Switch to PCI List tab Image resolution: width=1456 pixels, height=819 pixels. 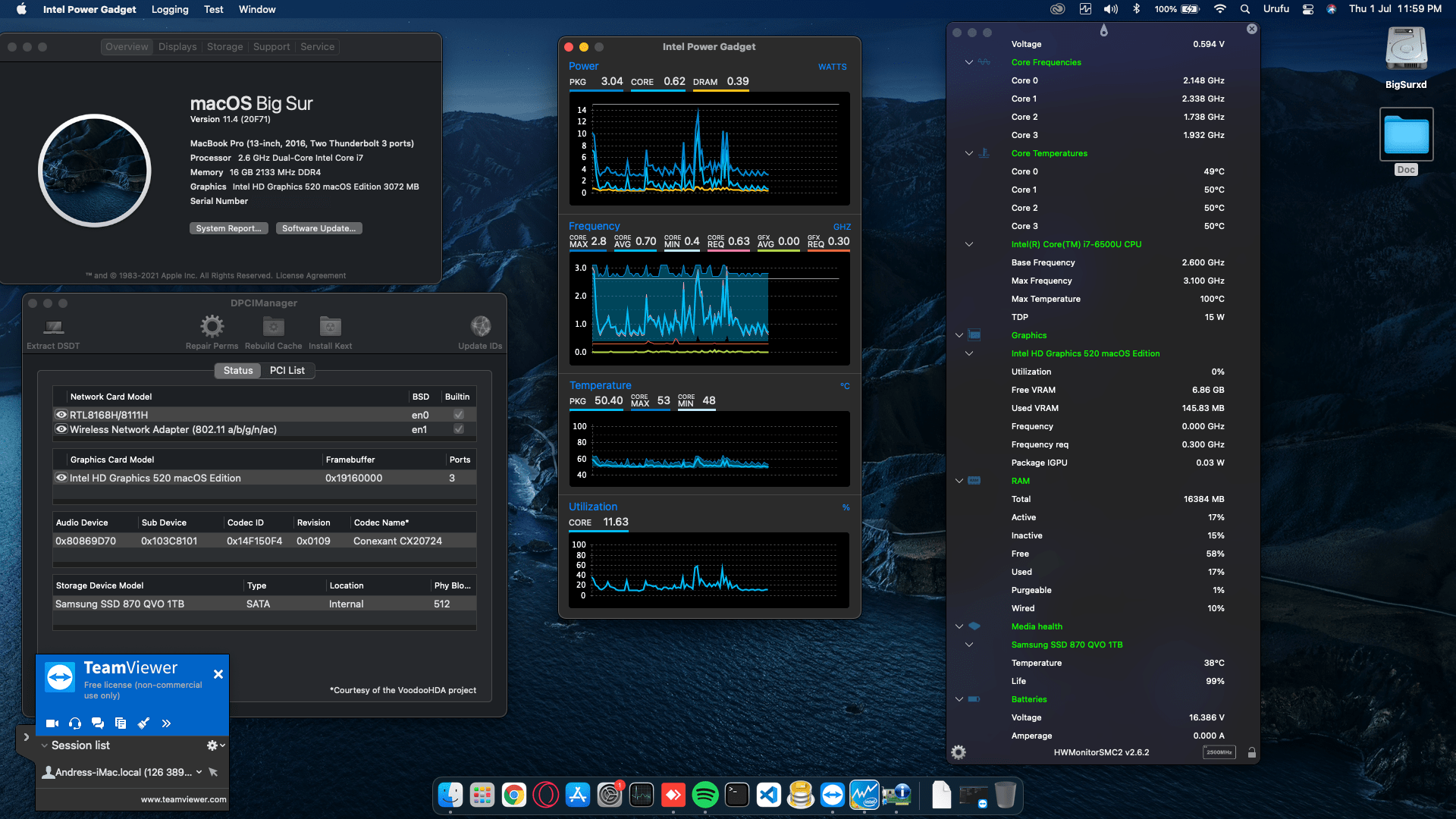[287, 370]
